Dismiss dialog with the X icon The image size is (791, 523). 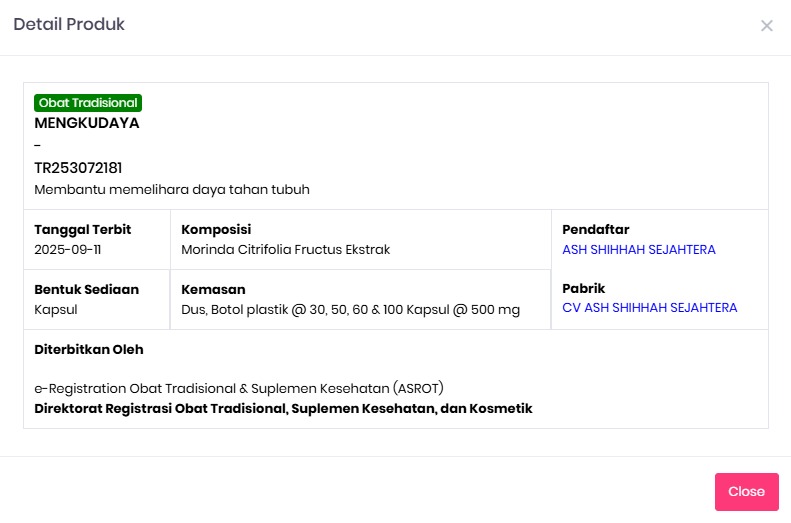point(767,26)
